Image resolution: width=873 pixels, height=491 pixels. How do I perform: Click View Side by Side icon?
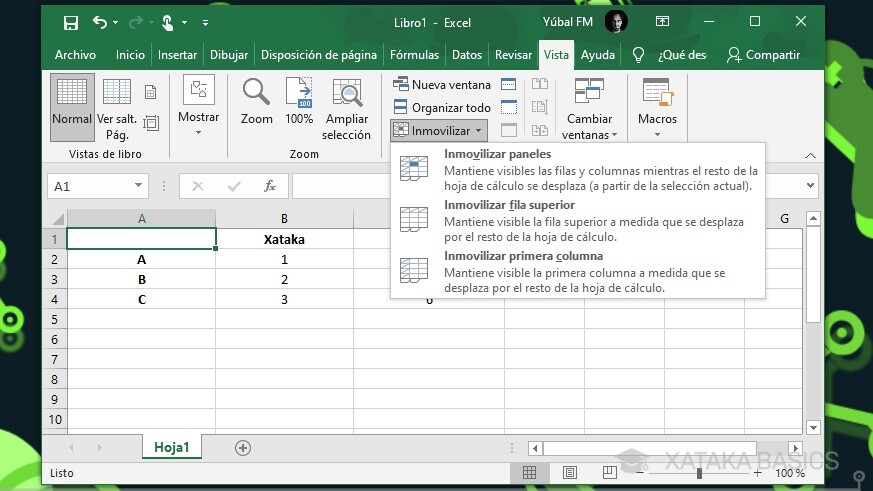coord(540,84)
